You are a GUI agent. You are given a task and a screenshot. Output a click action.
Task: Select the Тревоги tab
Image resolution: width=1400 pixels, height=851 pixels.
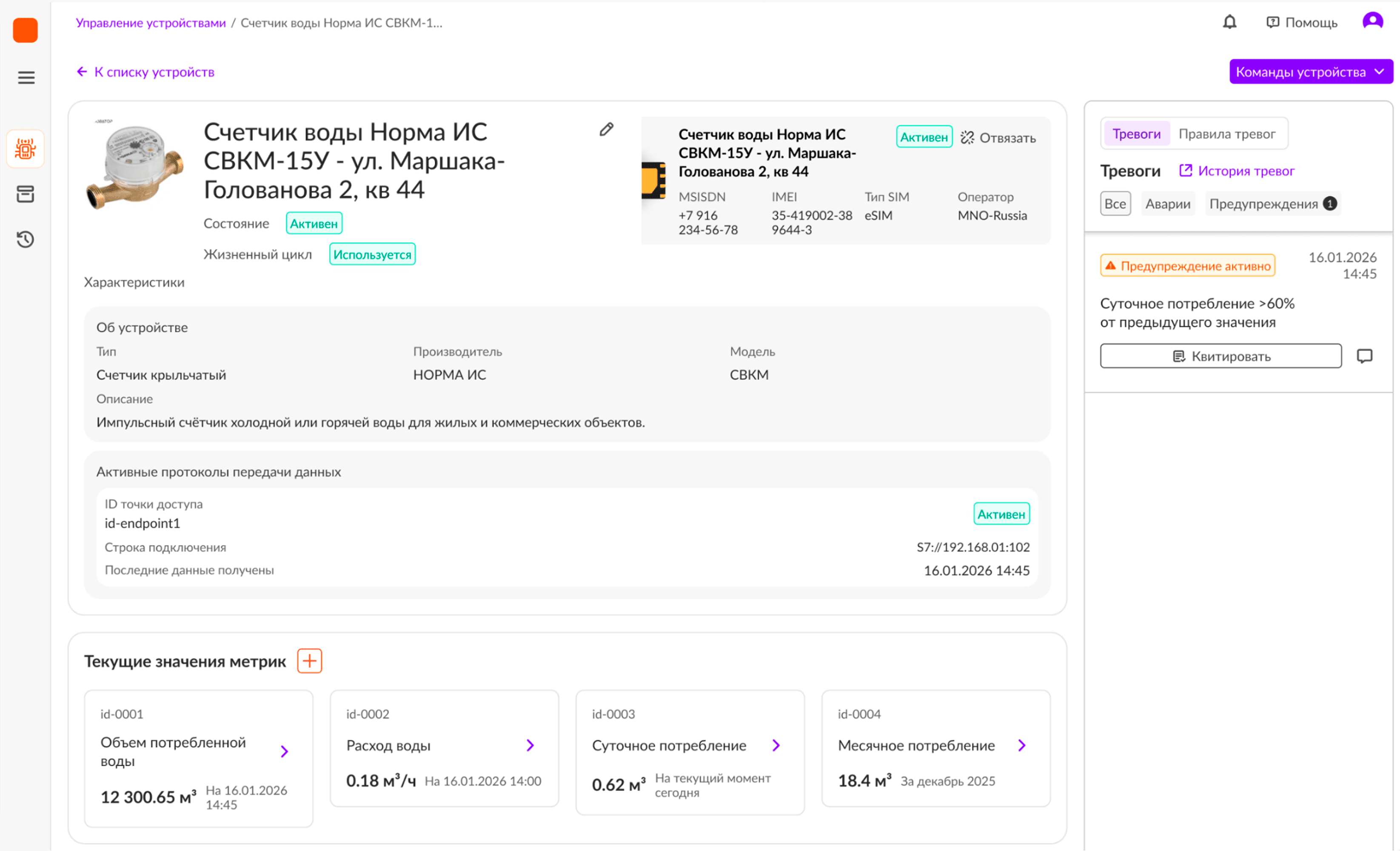click(1136, 134)
